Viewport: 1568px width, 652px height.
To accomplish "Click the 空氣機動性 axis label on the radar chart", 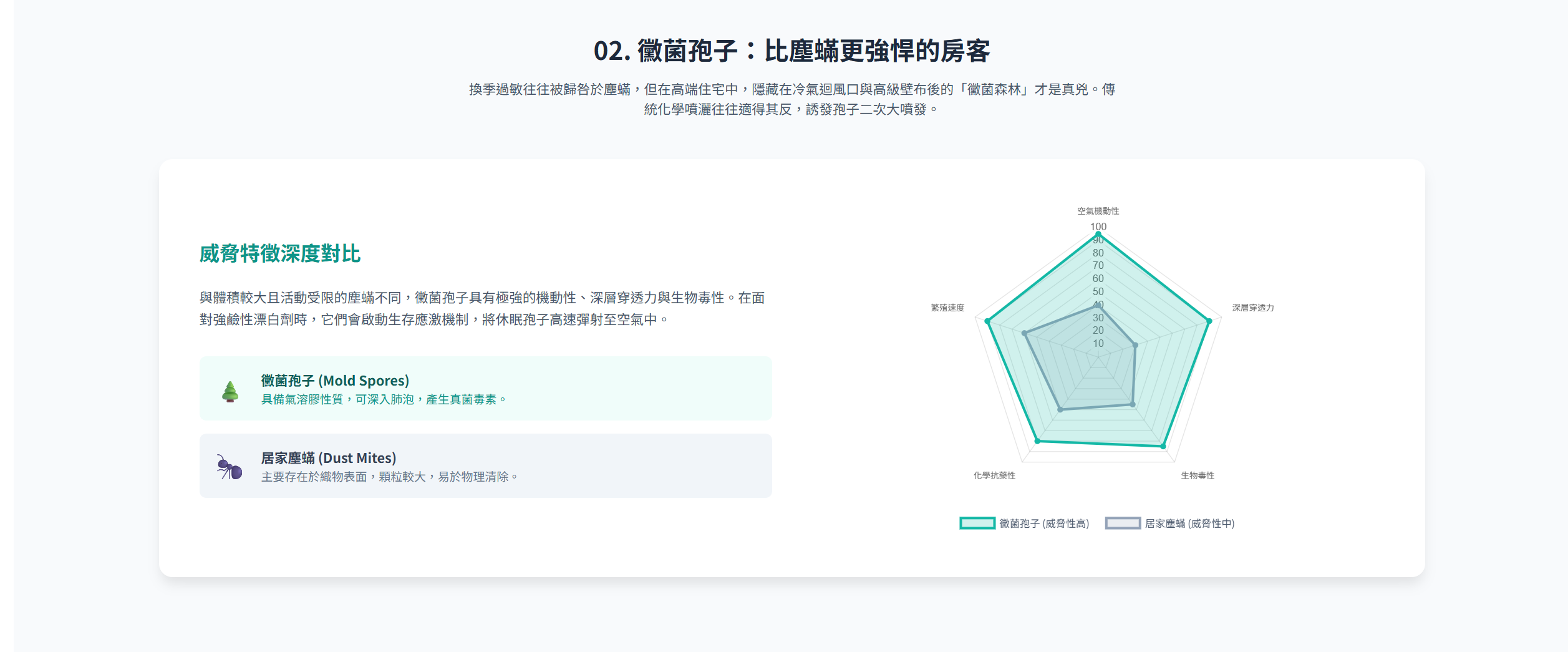I will [1098, 211].
